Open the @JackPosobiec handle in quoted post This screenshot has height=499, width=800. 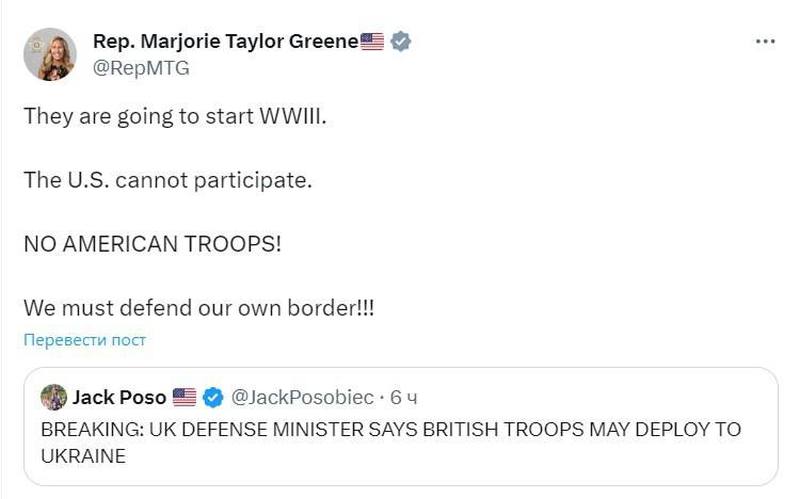point(302,397)
